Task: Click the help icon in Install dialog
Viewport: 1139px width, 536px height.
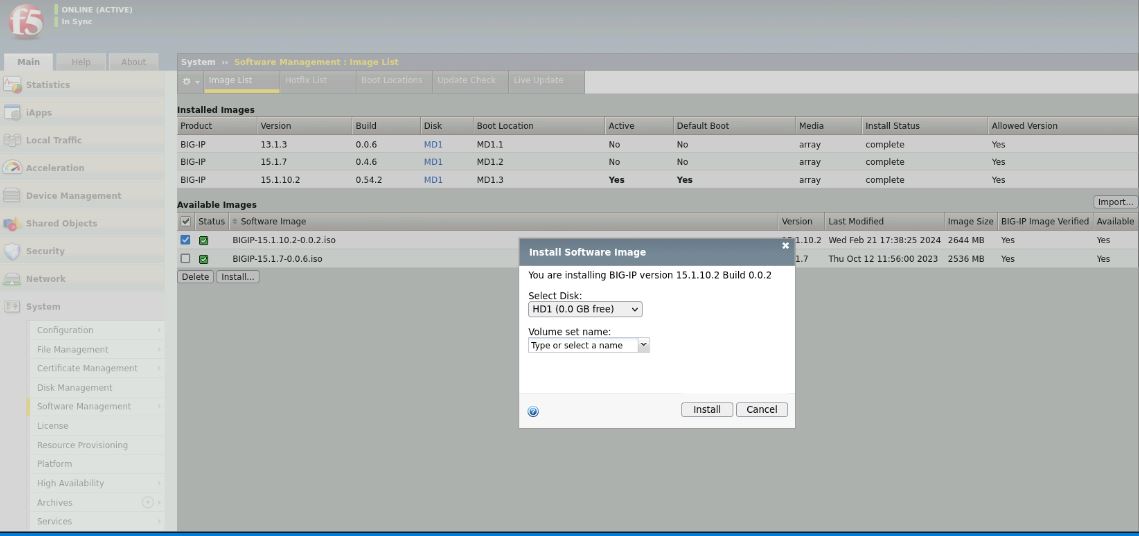Action: coord(533,411)
